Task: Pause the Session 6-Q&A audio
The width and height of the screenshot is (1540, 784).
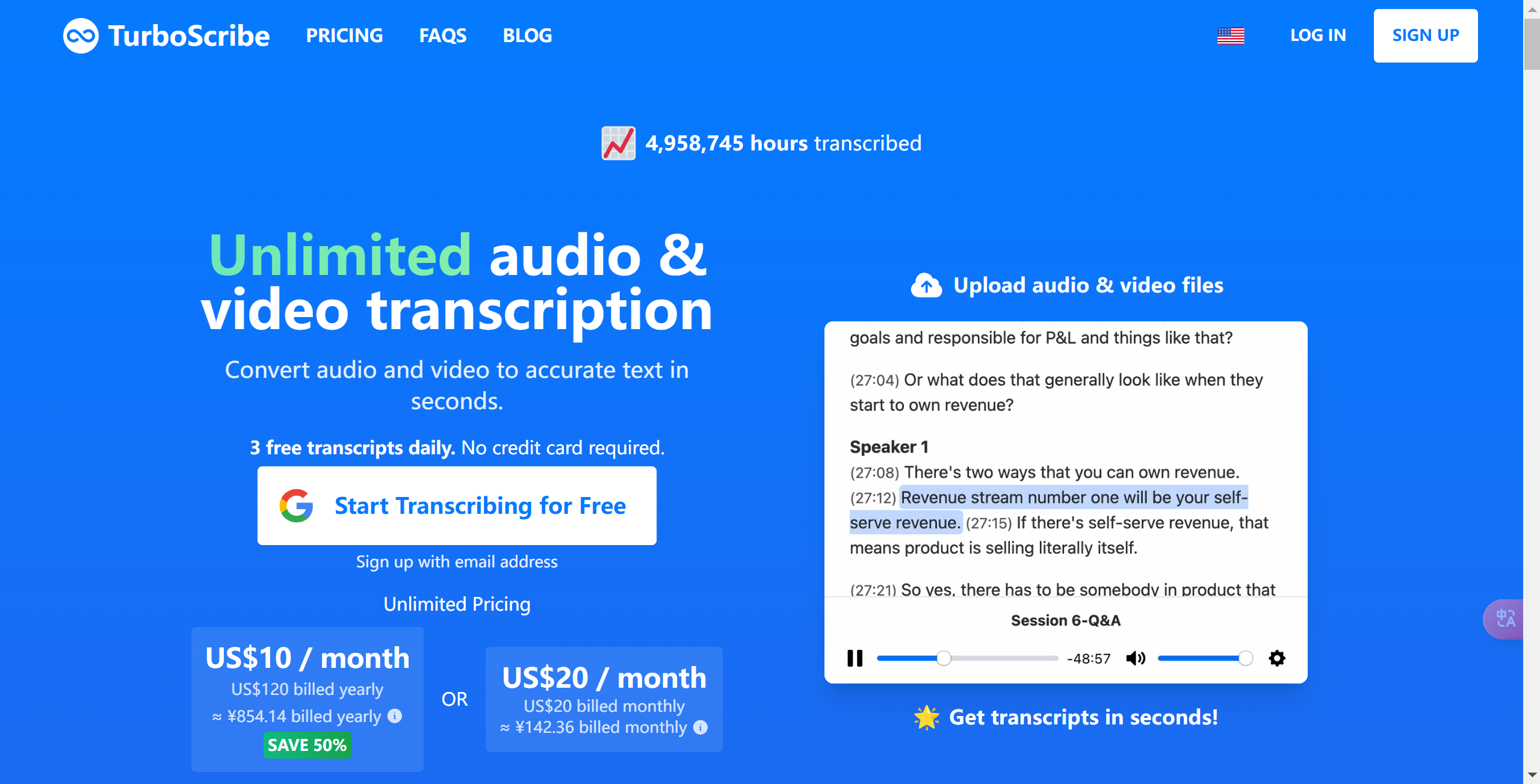Action: pos(855,658)
